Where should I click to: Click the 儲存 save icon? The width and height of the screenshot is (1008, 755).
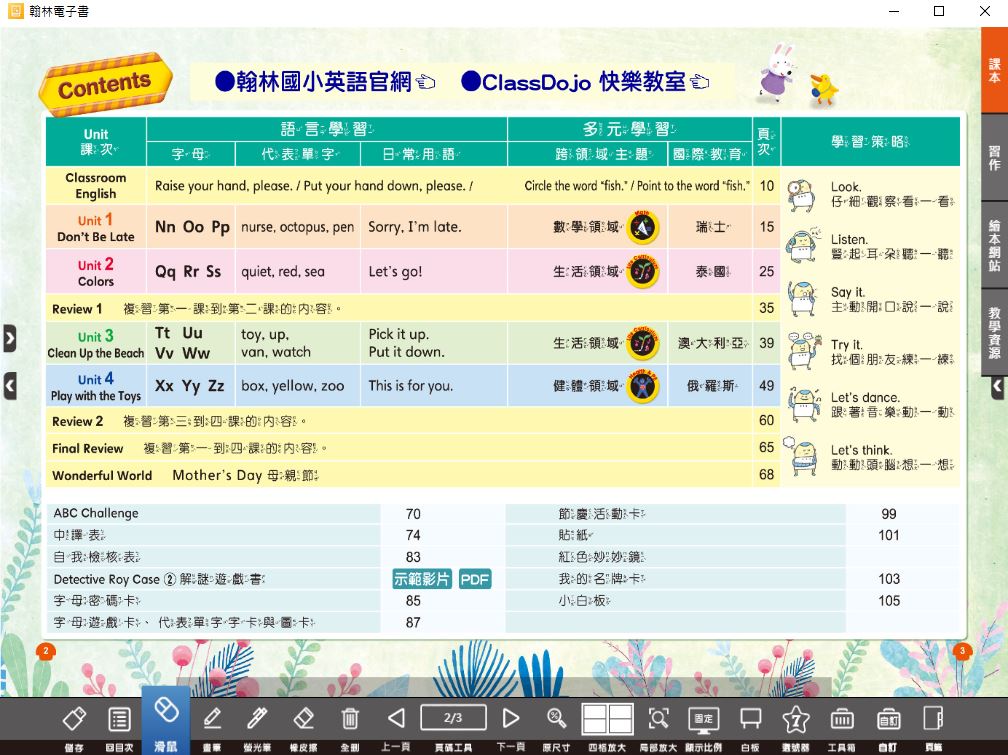[x=74, y=718]
